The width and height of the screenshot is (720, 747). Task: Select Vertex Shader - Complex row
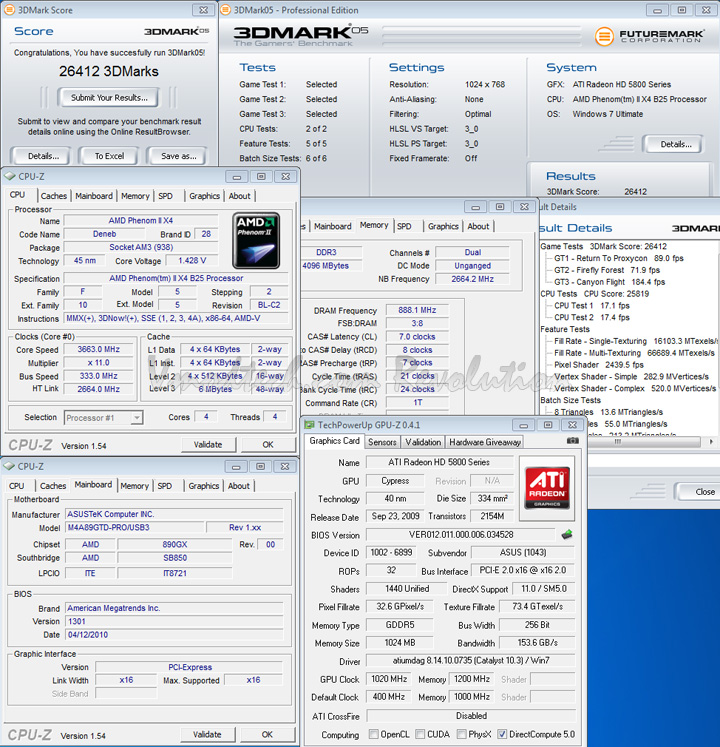635,389
